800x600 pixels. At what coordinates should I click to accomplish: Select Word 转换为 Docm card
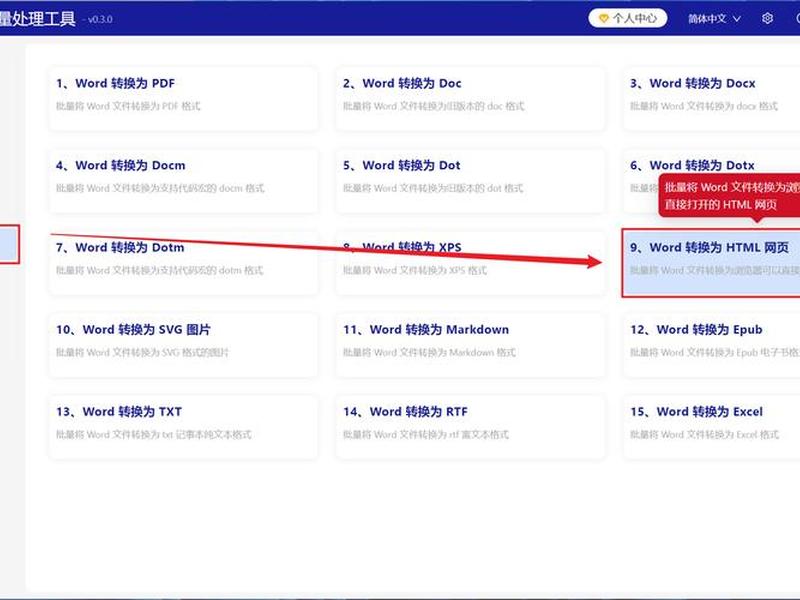[184, 181]
